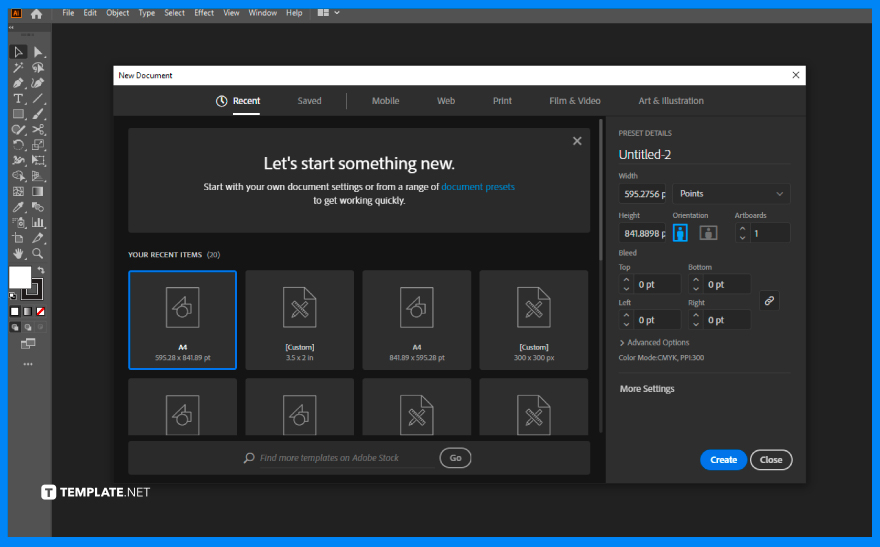Image resolution: width=880 pixels, height=547 pixels.
Task: Follow the document presets link
Action: 478,187
